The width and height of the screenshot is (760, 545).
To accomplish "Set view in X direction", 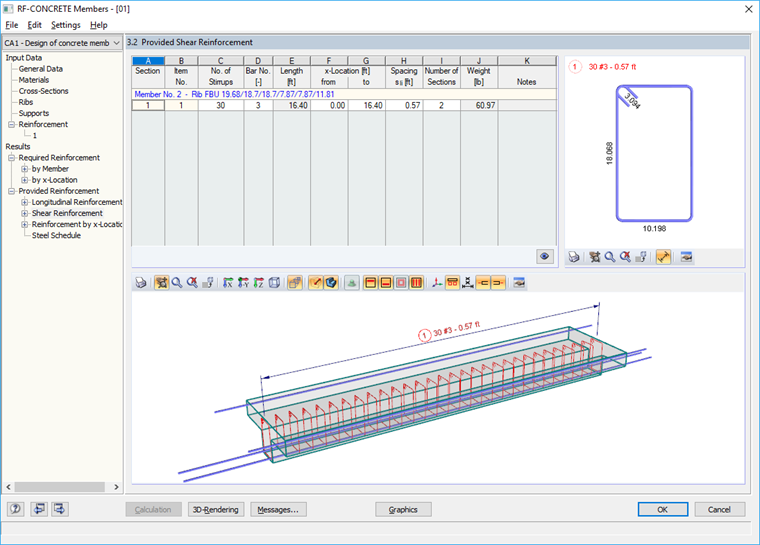I will [228, 283].
